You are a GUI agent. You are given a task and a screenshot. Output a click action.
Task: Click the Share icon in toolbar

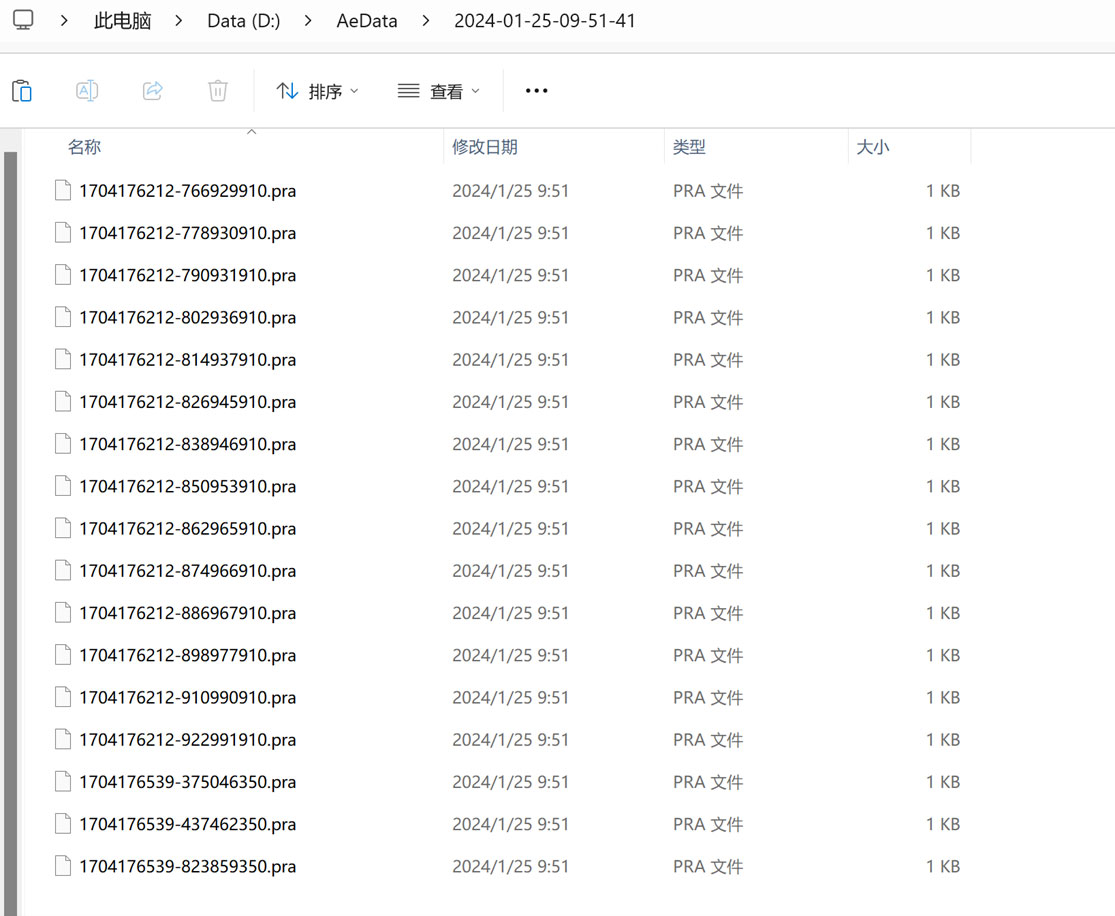pyautogui.click(x=152, y=91)
